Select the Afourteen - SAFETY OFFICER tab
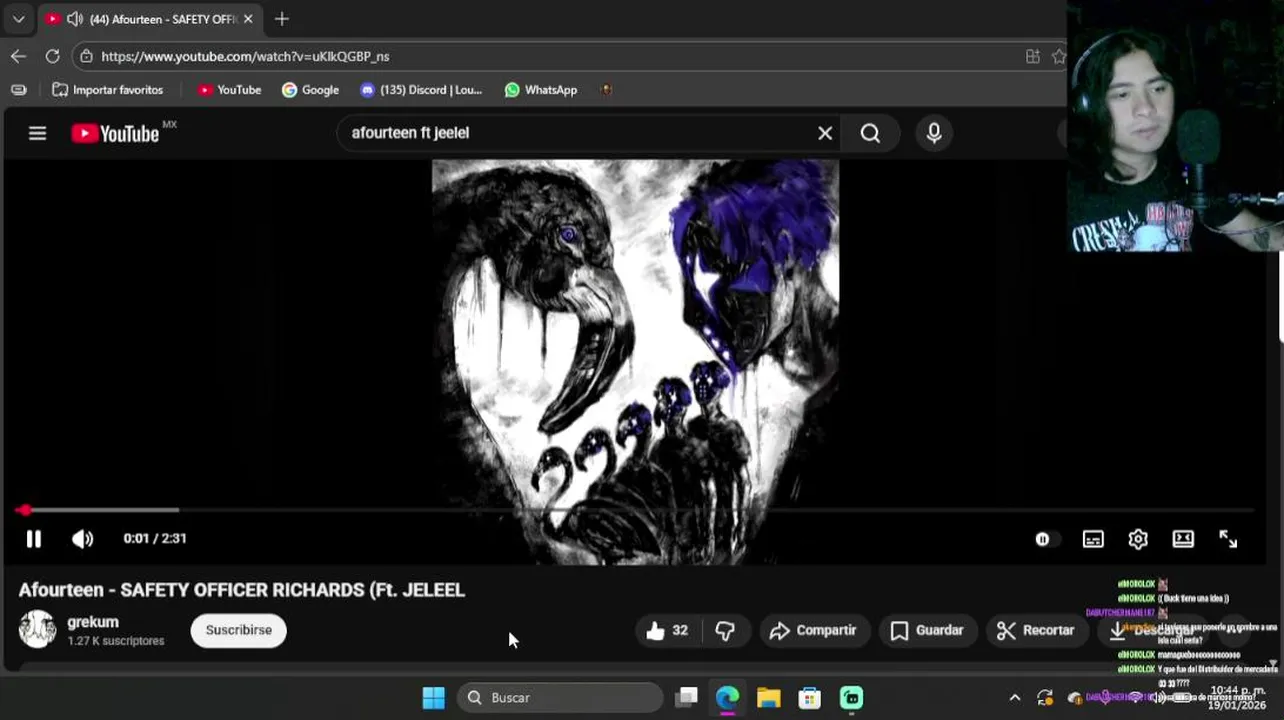1284x720 pixels. (150, 19)
